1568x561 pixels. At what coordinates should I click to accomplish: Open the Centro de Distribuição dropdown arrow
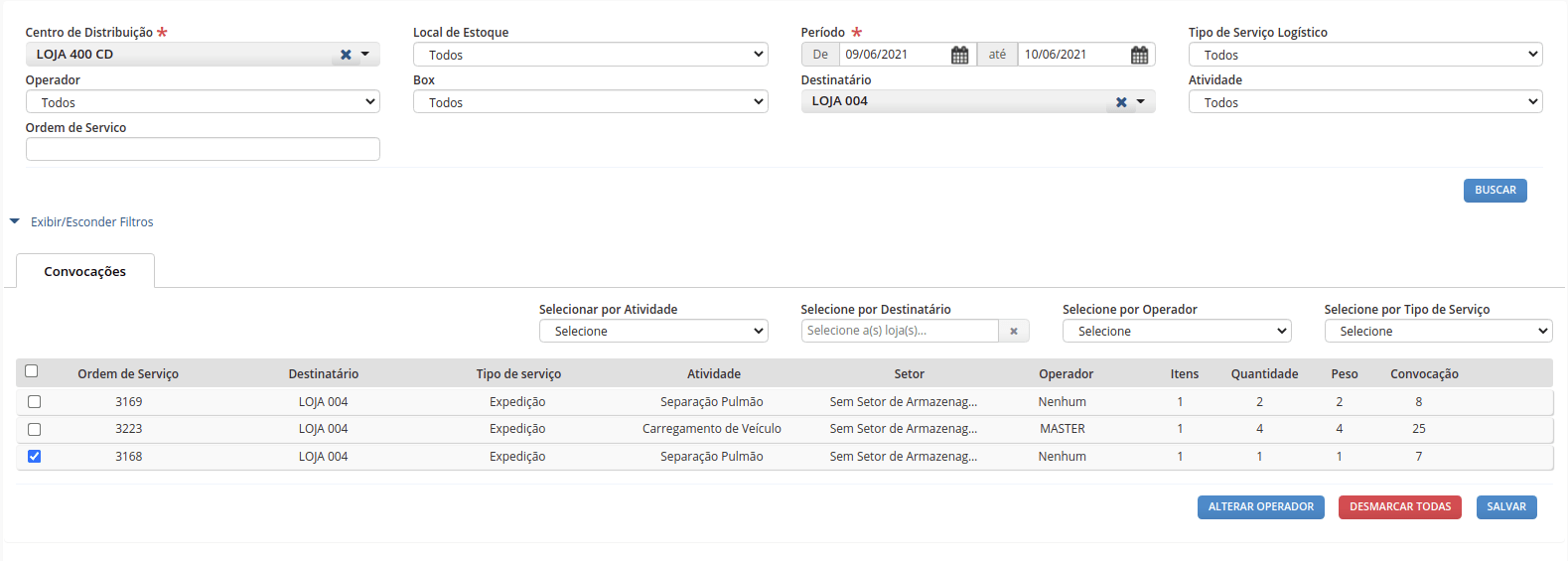365,55
